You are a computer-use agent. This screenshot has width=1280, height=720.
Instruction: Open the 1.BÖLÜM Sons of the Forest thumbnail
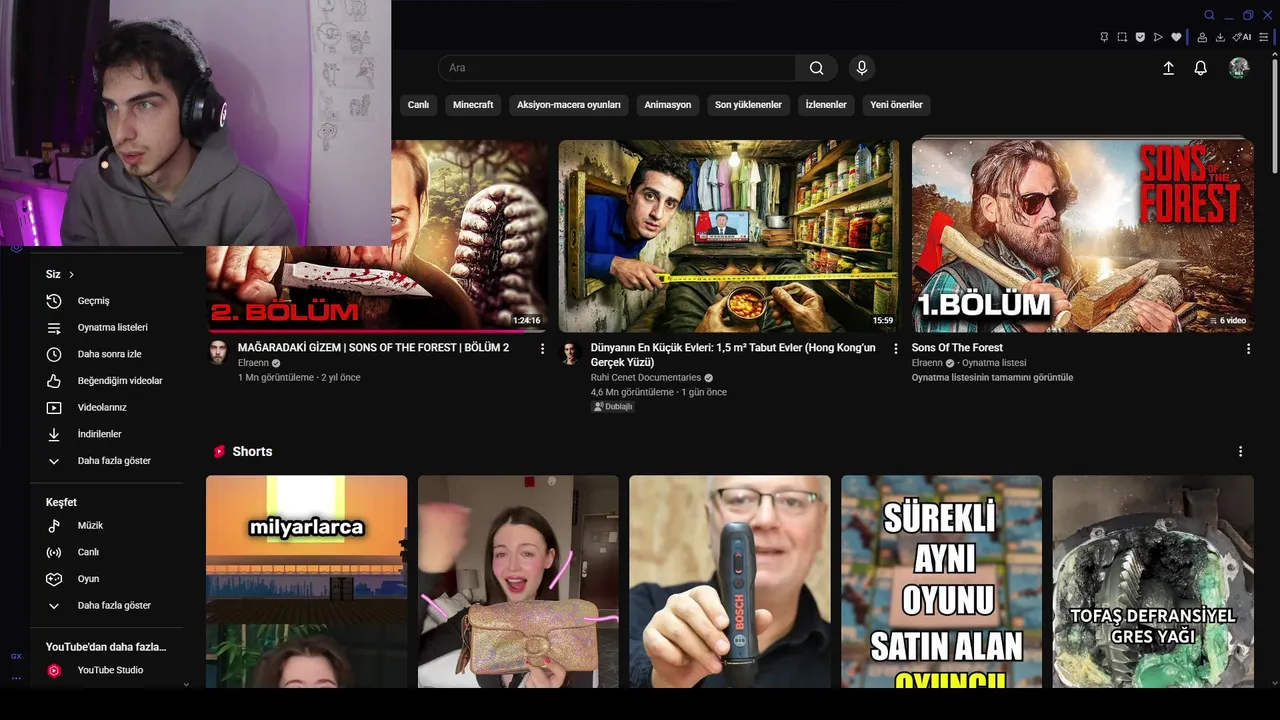coord(1083,236)
